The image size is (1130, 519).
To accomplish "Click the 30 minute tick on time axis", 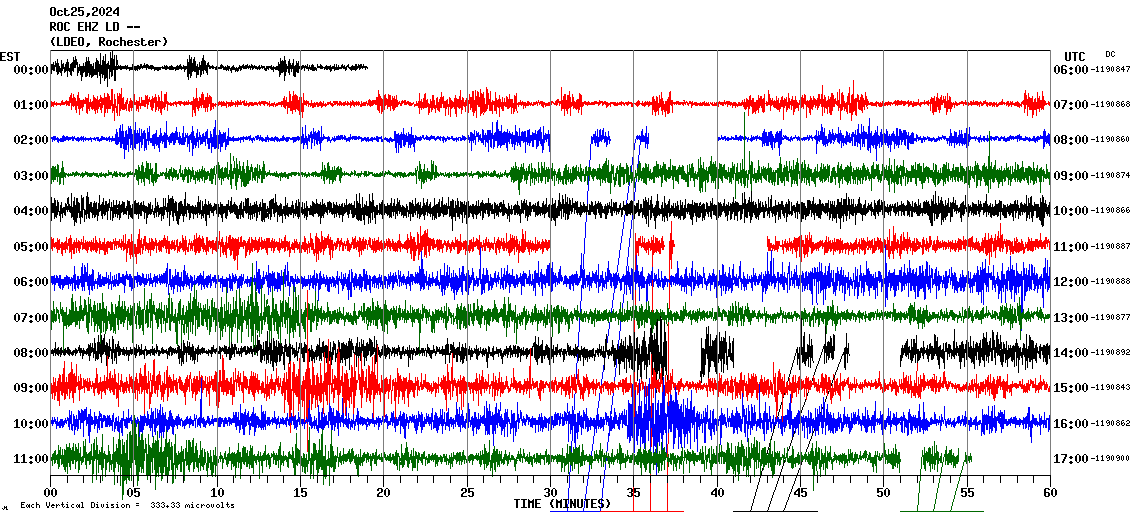I will click(x=550, y=492).
